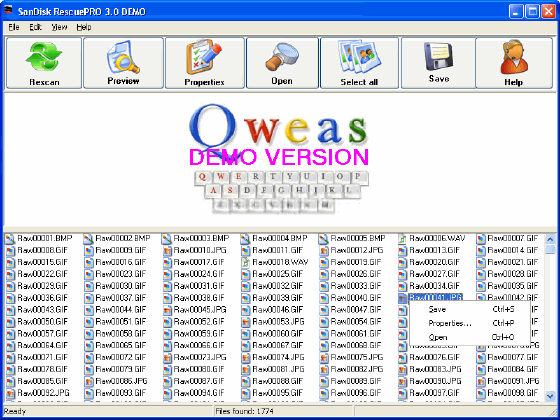The width and height of the screenshot is (560, 420).
Task: Click the file list scrollbar down arrow
Action: point(550,396)
